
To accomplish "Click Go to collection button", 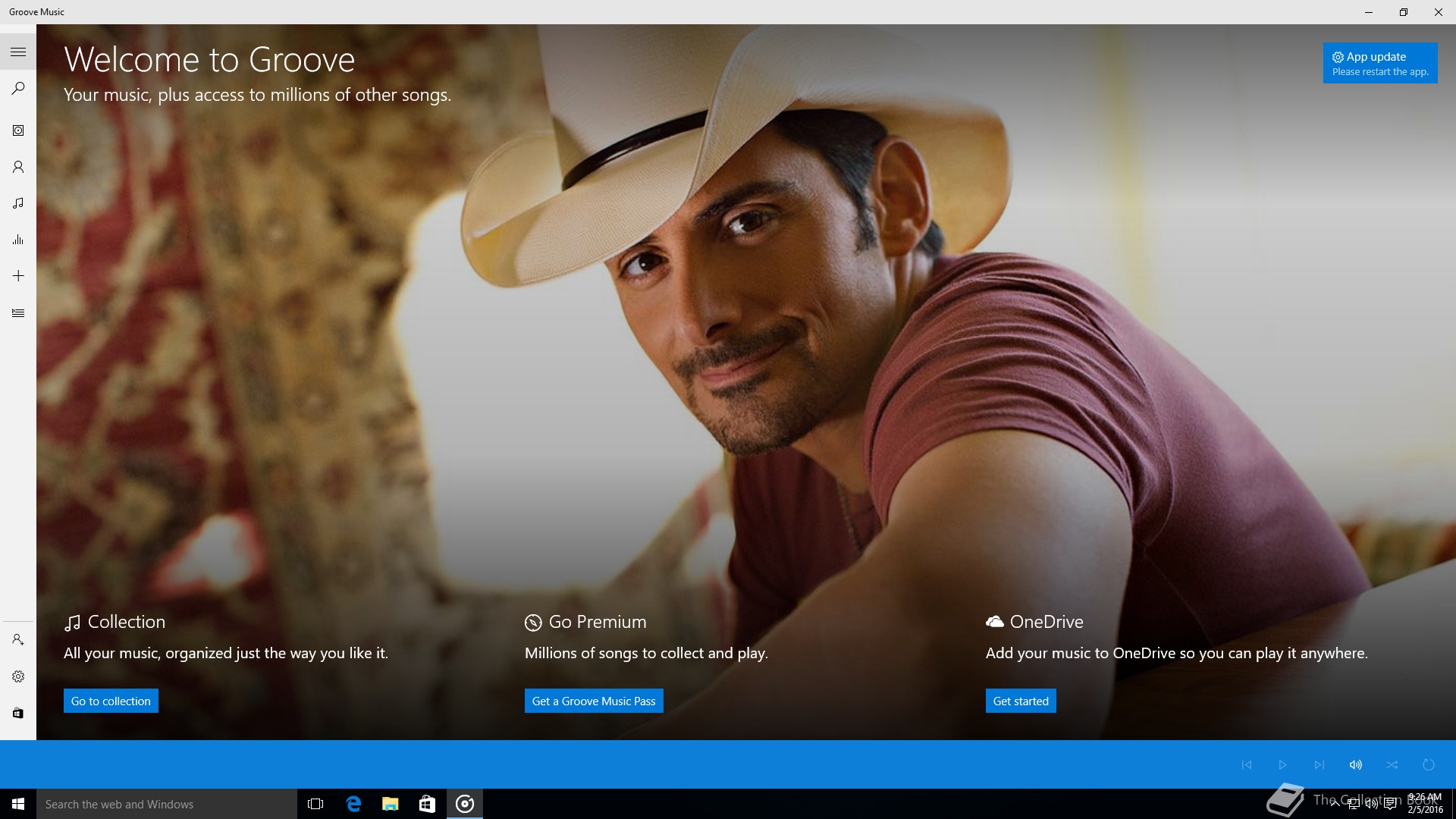I will [111, 701].
